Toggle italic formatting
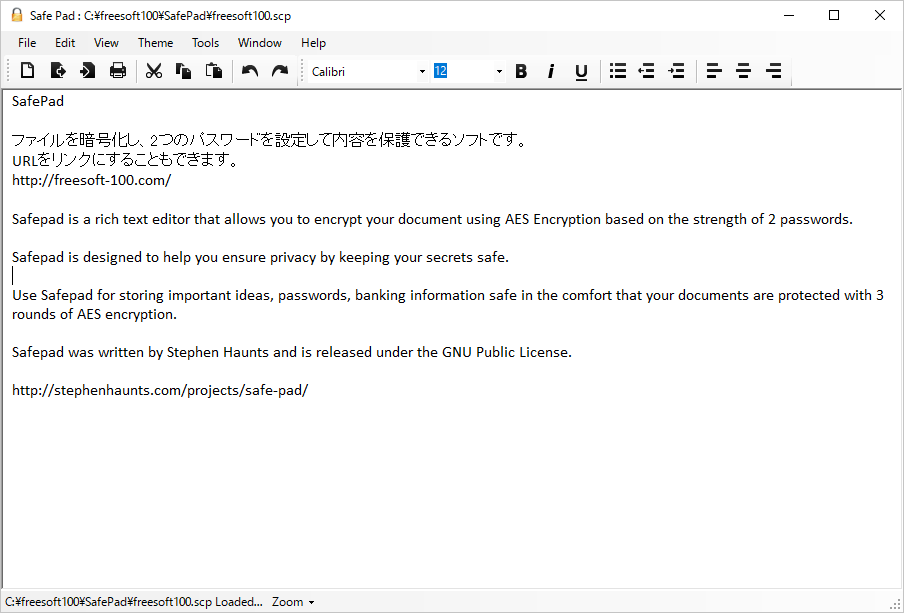904x613 pixels. click(x=551, y=71)
